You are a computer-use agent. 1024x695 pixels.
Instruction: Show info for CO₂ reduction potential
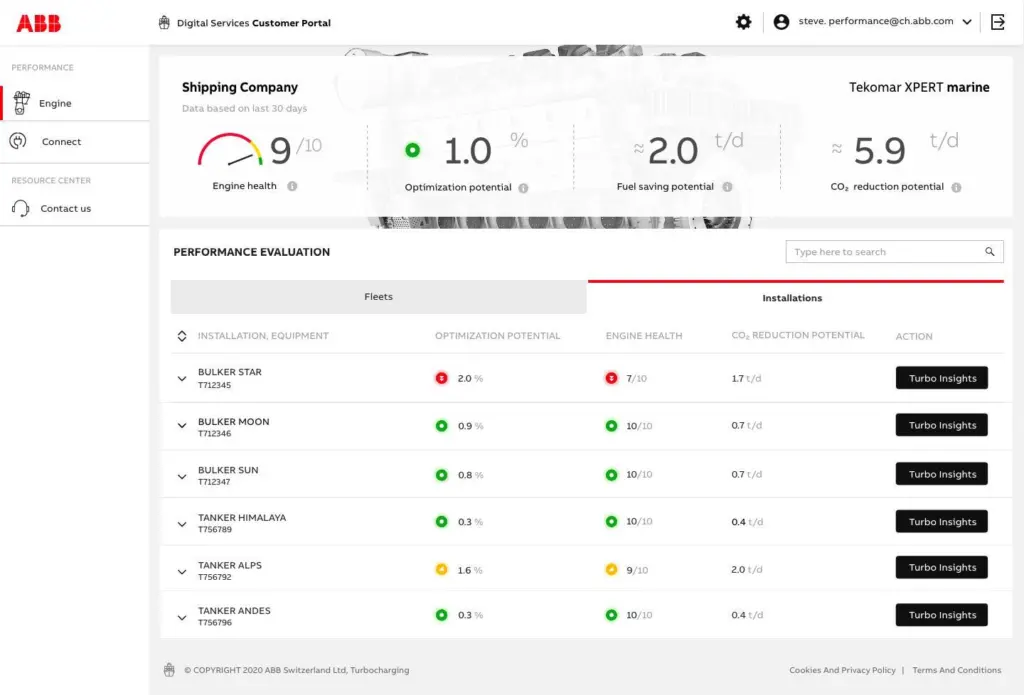956,187
